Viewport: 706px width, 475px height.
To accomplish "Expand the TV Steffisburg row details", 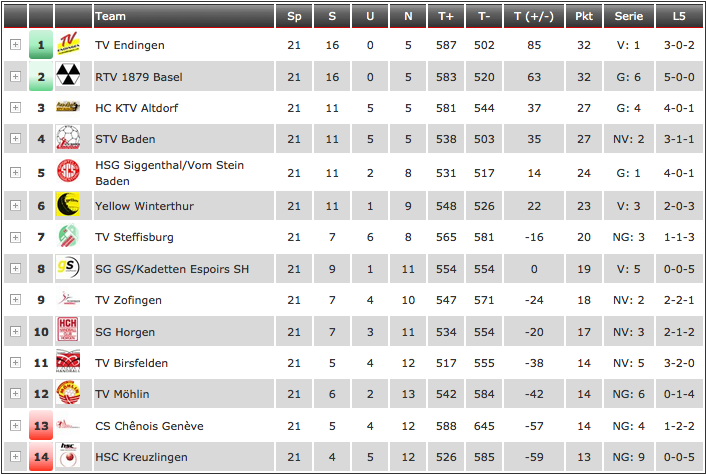I will 15,237.
